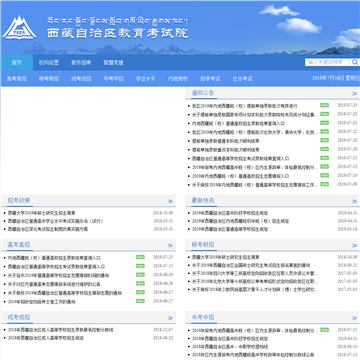Select 成考成招 in the sub navigation bar

81,79
